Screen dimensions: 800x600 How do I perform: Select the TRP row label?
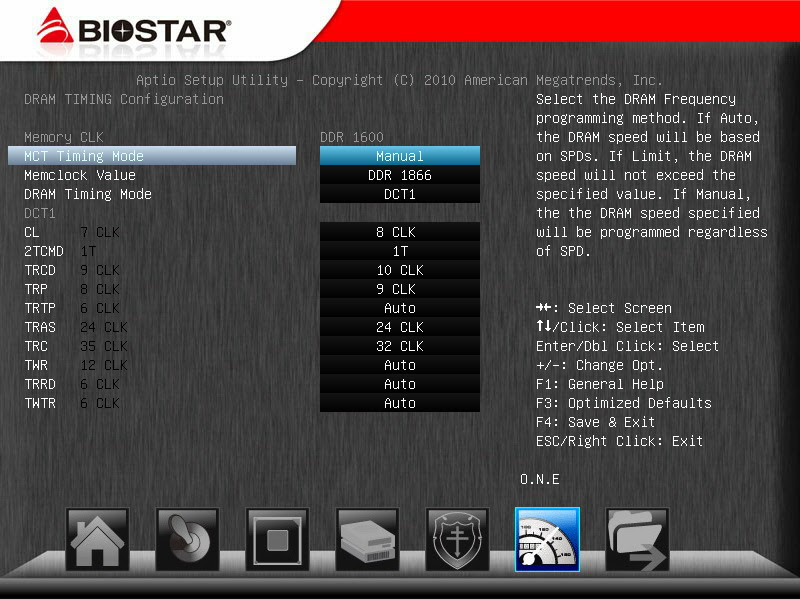(36, 289)
